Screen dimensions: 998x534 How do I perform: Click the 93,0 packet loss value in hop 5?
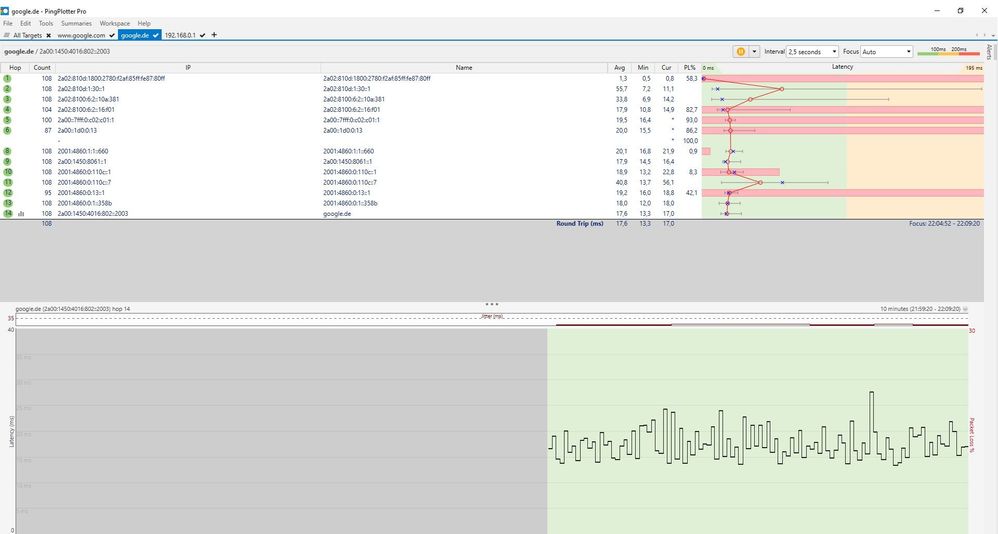(692, 120)
